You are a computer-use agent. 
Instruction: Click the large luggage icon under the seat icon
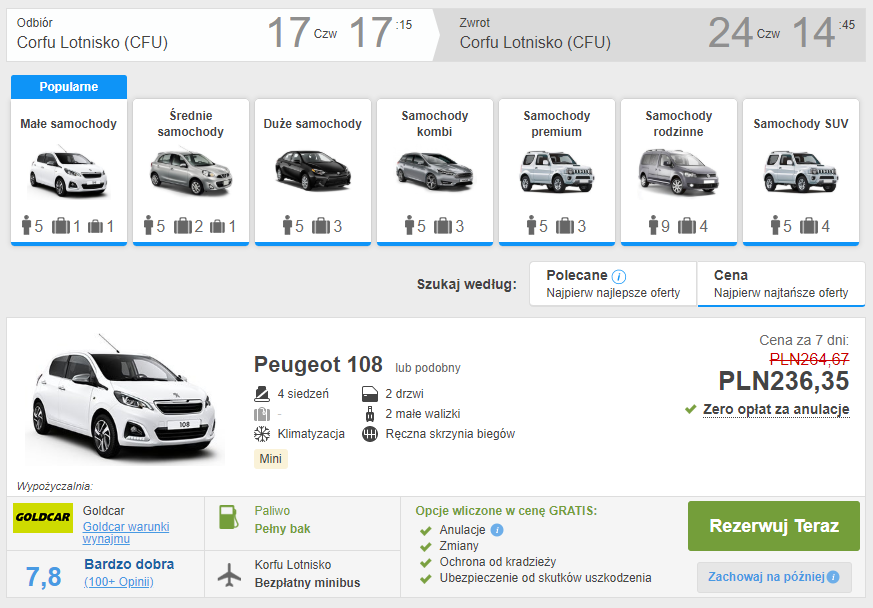pyautogui.click(x=262, y=414)
